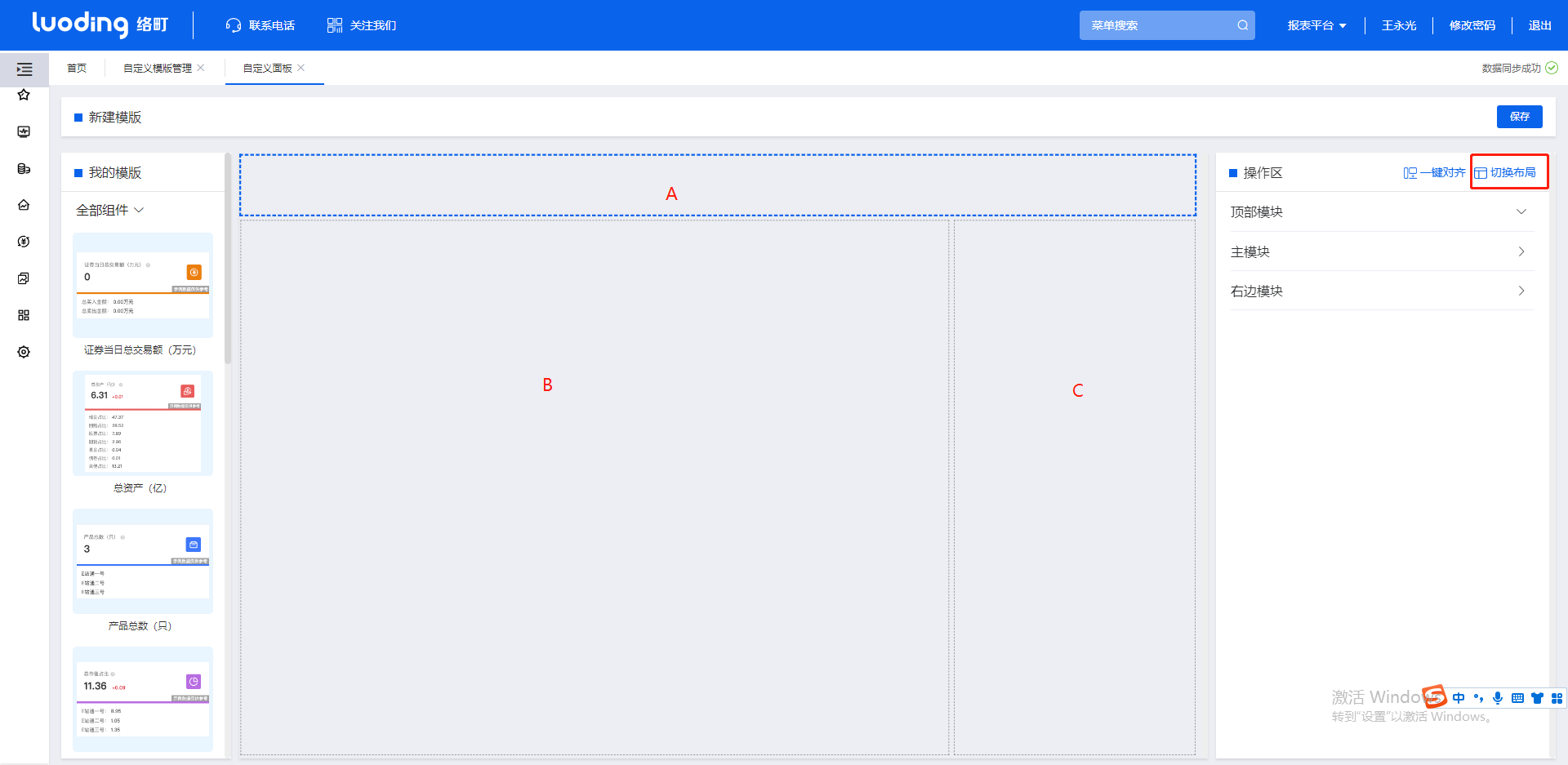Open the yen refresh sidebar icon

coord(24,242)
